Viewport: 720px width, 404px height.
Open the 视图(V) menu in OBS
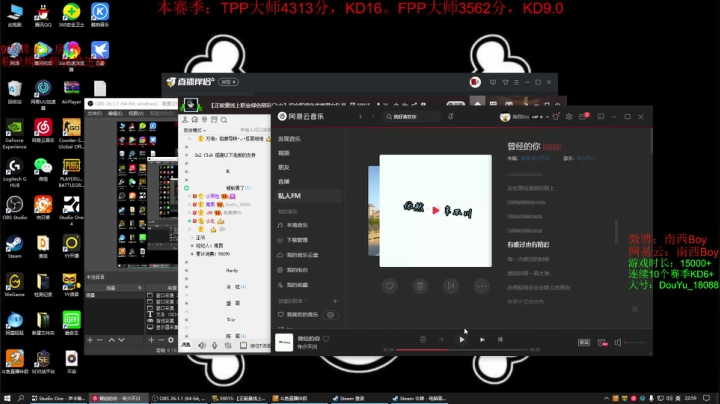pos(136,113)
